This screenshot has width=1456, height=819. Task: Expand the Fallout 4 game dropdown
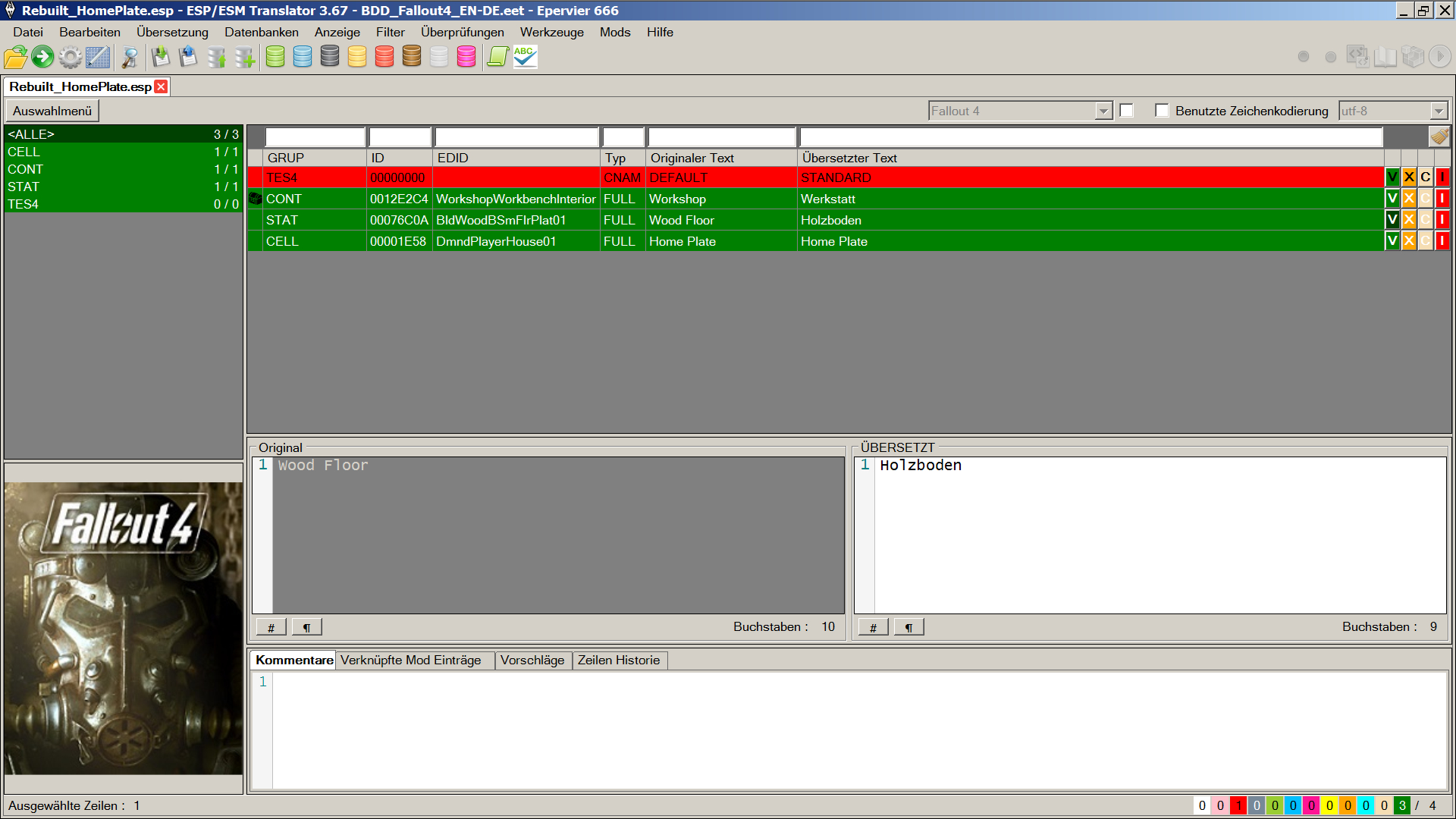[1103, 111]
